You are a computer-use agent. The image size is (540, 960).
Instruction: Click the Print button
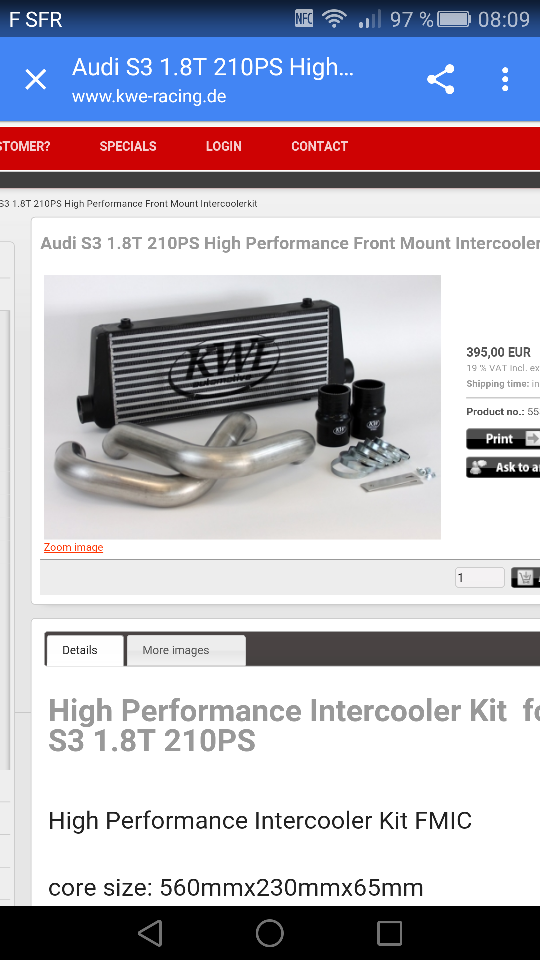(503, 438)
